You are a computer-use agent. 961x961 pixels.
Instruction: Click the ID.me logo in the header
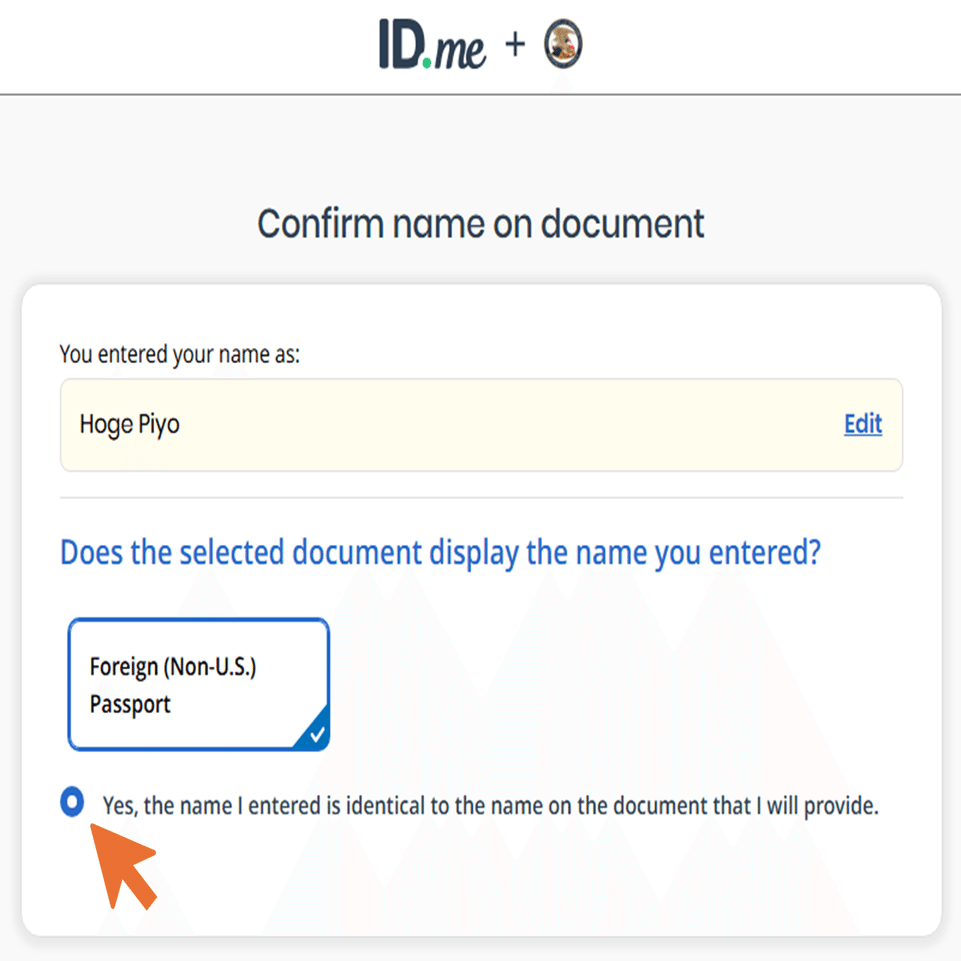click(x=432, y=45)
